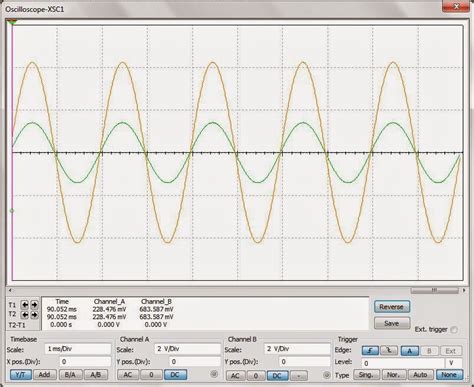Click right arrow of horizontal scrollbar
This screenshot has height=387, width=474.
(464, 290)
